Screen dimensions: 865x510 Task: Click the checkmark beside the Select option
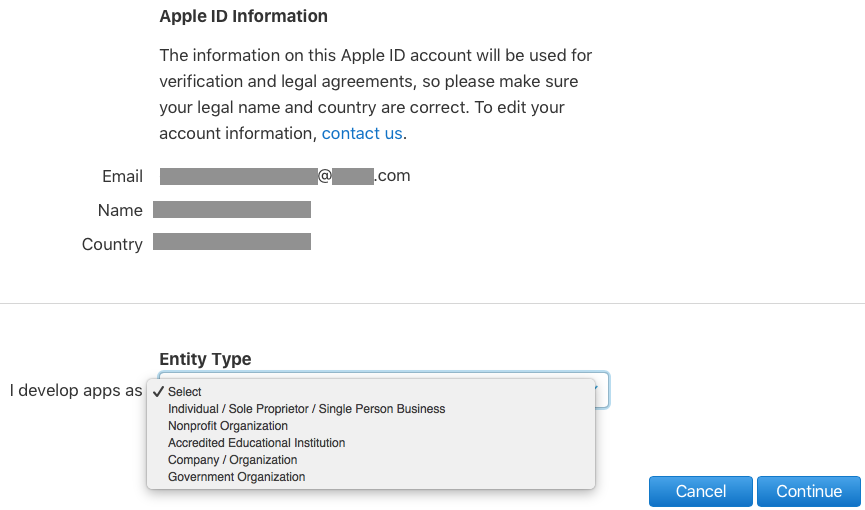pyautogui.click(x=159, y=392)
